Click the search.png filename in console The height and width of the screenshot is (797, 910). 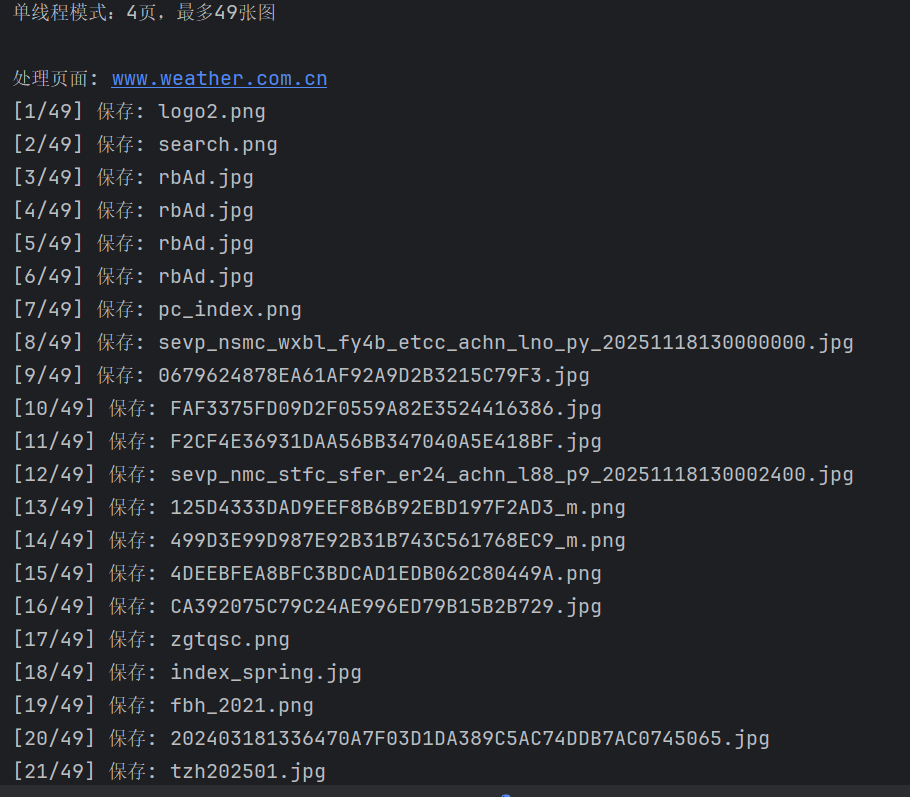tap(218, 145)
